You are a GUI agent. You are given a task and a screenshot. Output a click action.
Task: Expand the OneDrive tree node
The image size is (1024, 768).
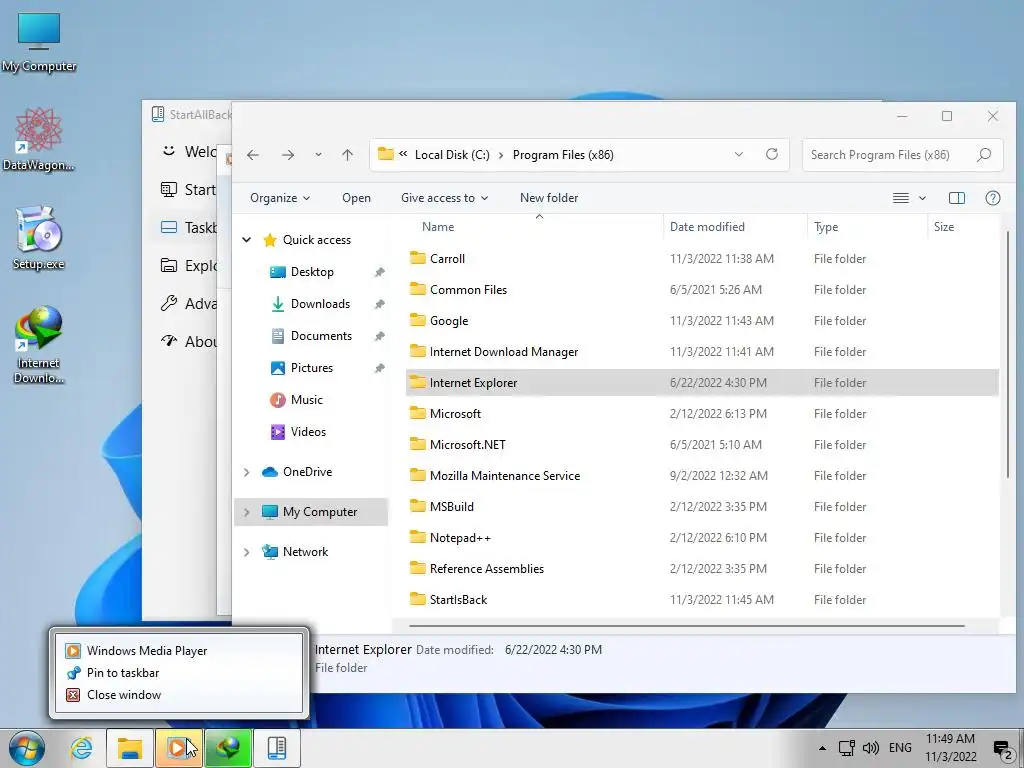click(x=246, y=472)
